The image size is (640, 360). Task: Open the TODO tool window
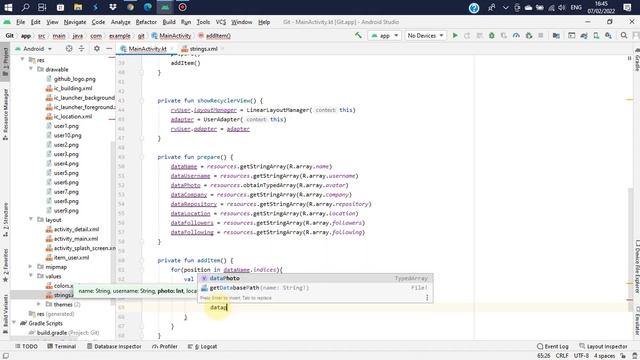[x=27, y=346]
